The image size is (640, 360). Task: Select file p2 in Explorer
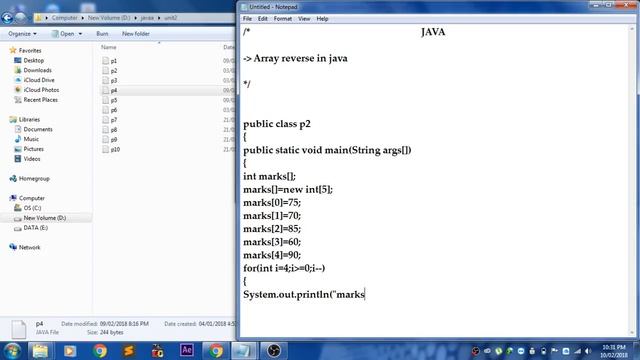point(113,71)
